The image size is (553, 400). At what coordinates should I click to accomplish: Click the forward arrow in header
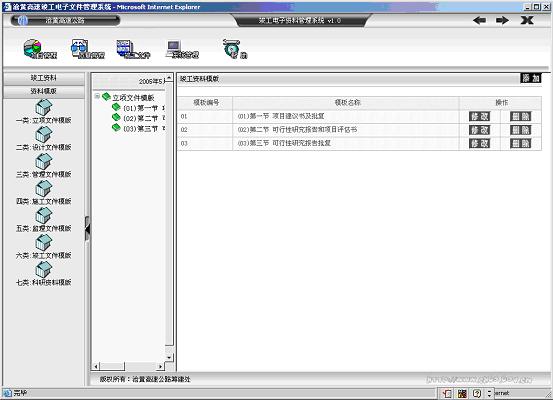pyautogui.click(x=502, y=20)
